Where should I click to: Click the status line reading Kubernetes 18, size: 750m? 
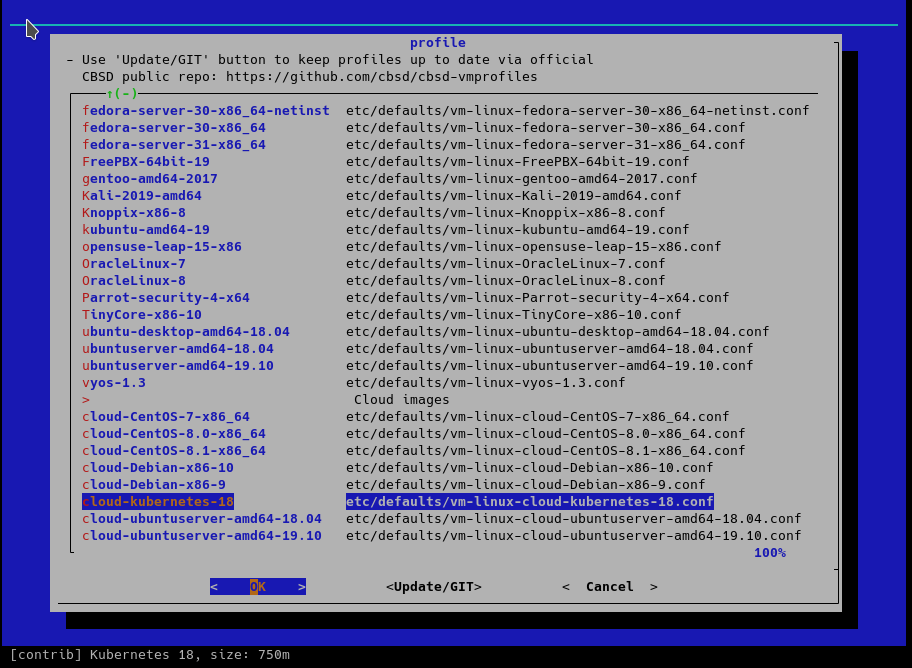click(x=150, y=655)
